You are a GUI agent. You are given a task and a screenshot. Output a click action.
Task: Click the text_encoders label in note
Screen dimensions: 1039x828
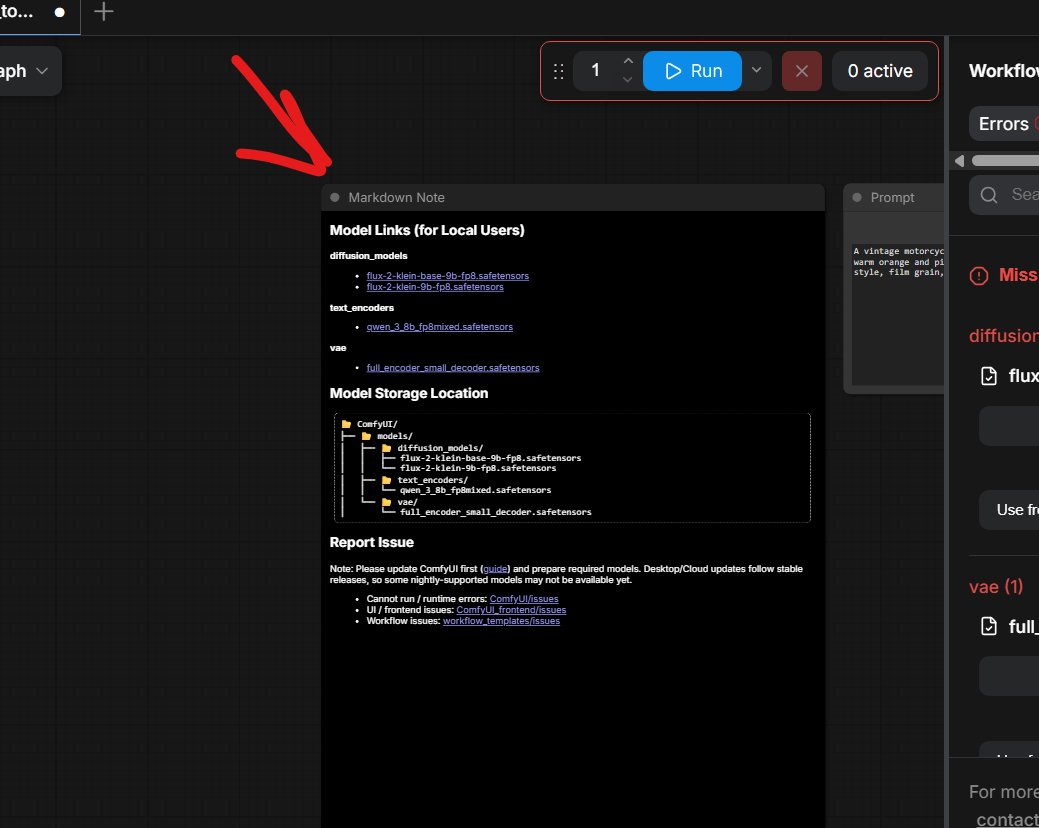click(362, 308)
